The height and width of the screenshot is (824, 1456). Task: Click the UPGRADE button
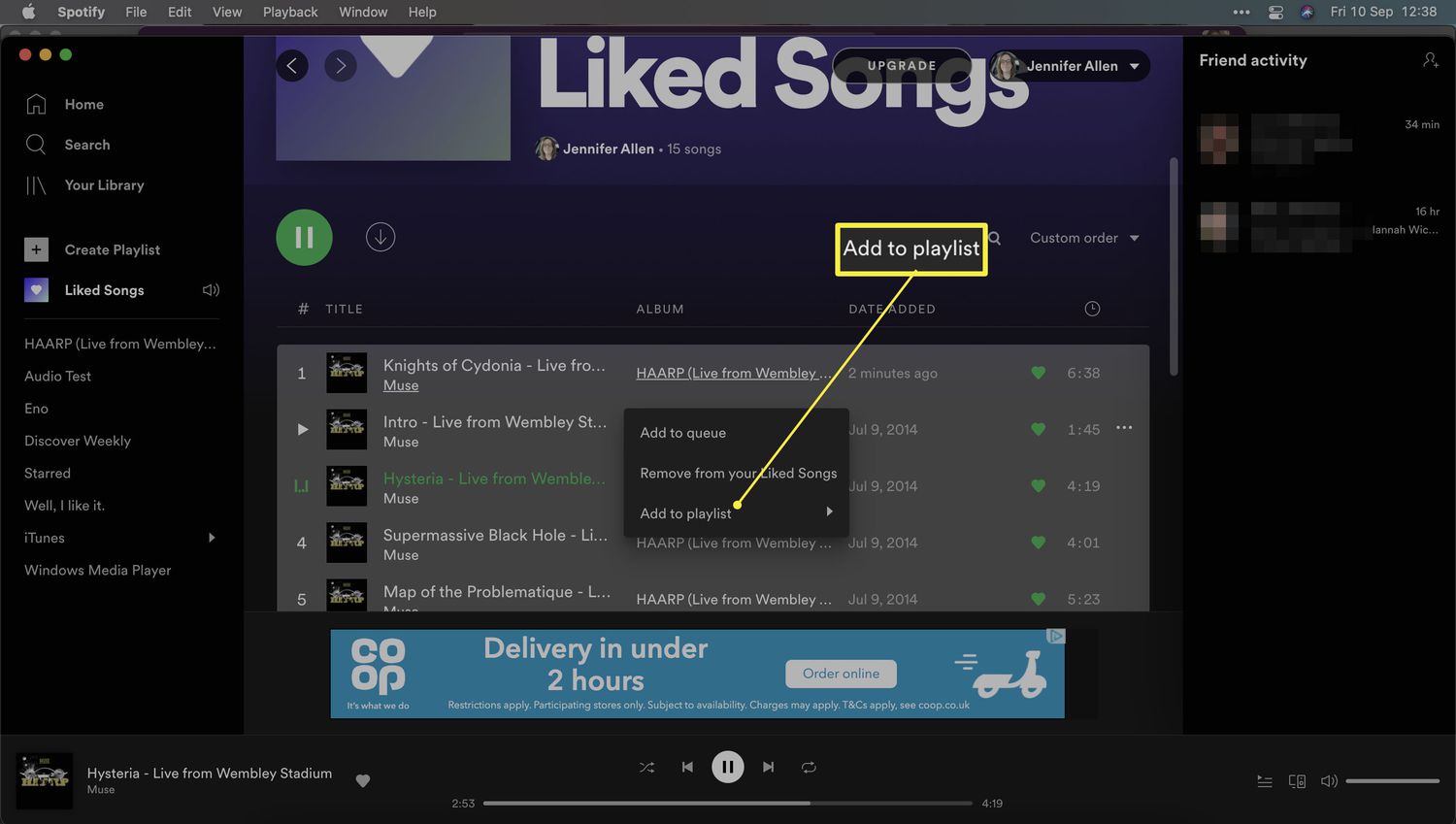pos(902,66)
